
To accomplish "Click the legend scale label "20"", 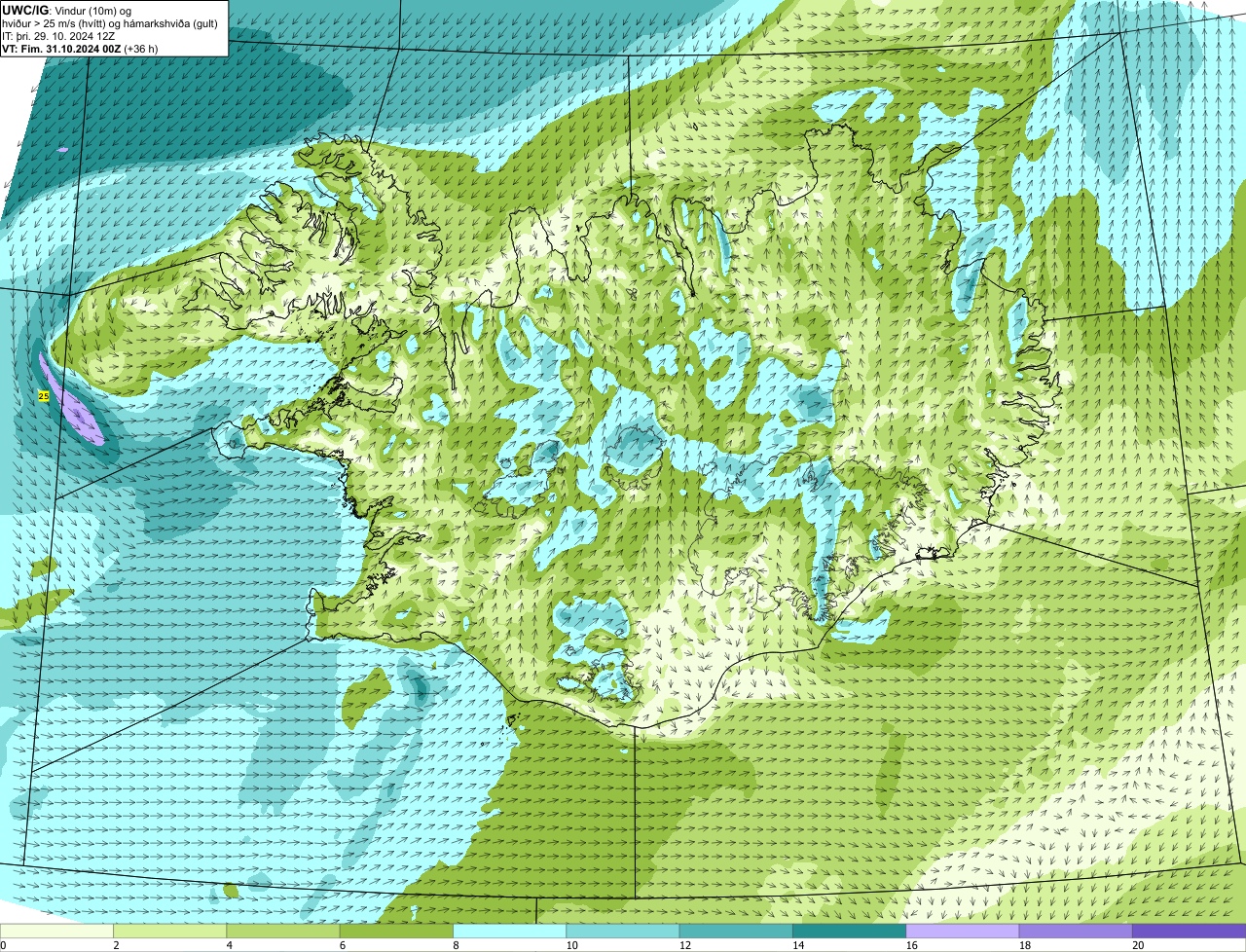I will pyautogui.click(x=1138, y=945).
